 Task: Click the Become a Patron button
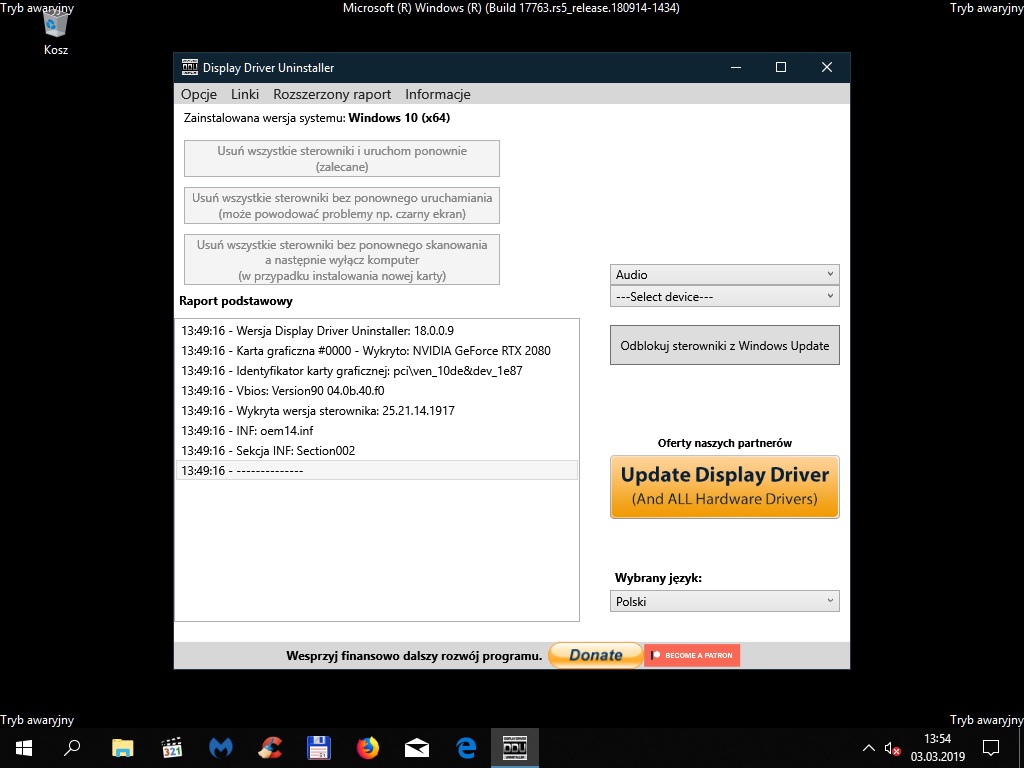pos(692,655)
